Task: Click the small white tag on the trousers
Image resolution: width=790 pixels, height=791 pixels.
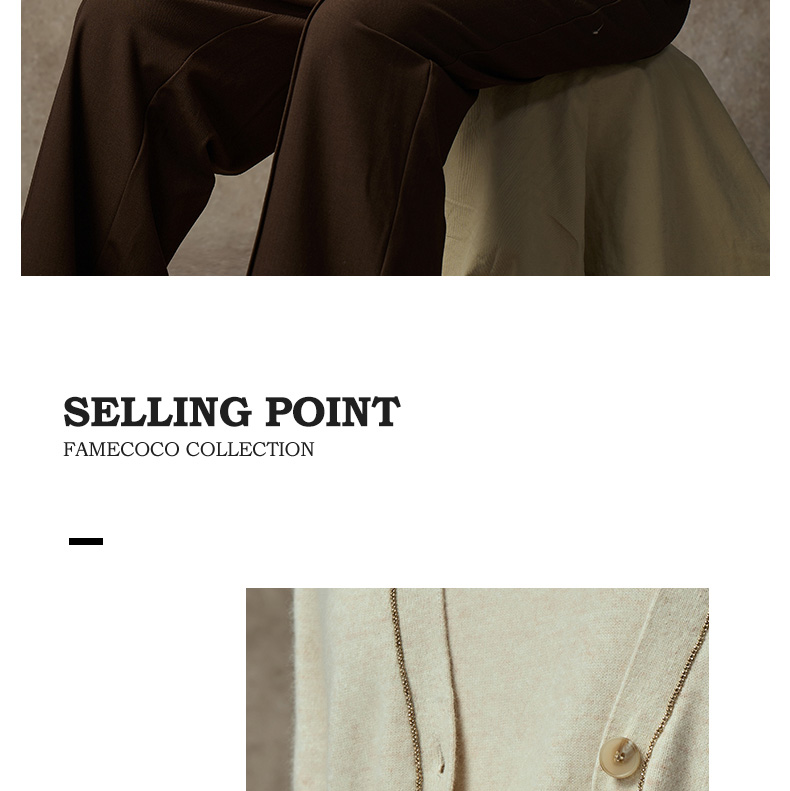Action: pos(597,30)
